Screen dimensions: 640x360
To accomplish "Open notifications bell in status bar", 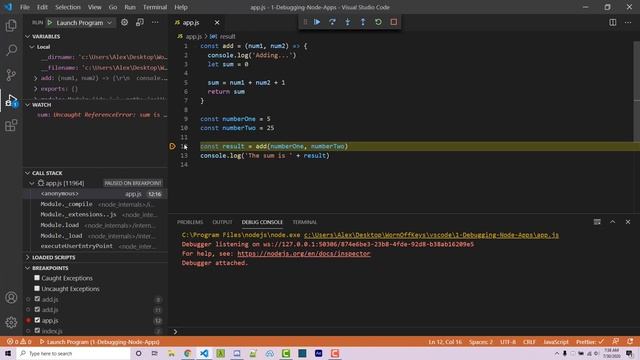I will click(x=630, y=342).
